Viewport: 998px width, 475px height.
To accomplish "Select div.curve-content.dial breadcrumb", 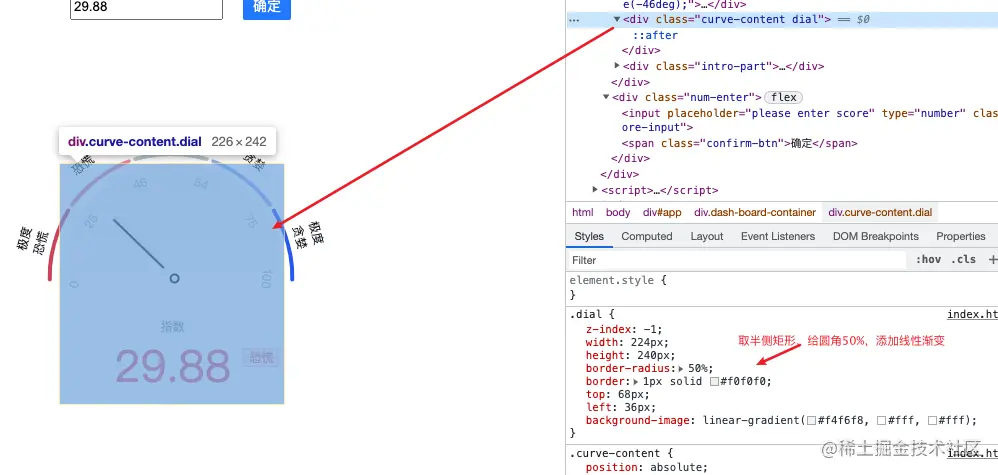I will pos(880,213).
